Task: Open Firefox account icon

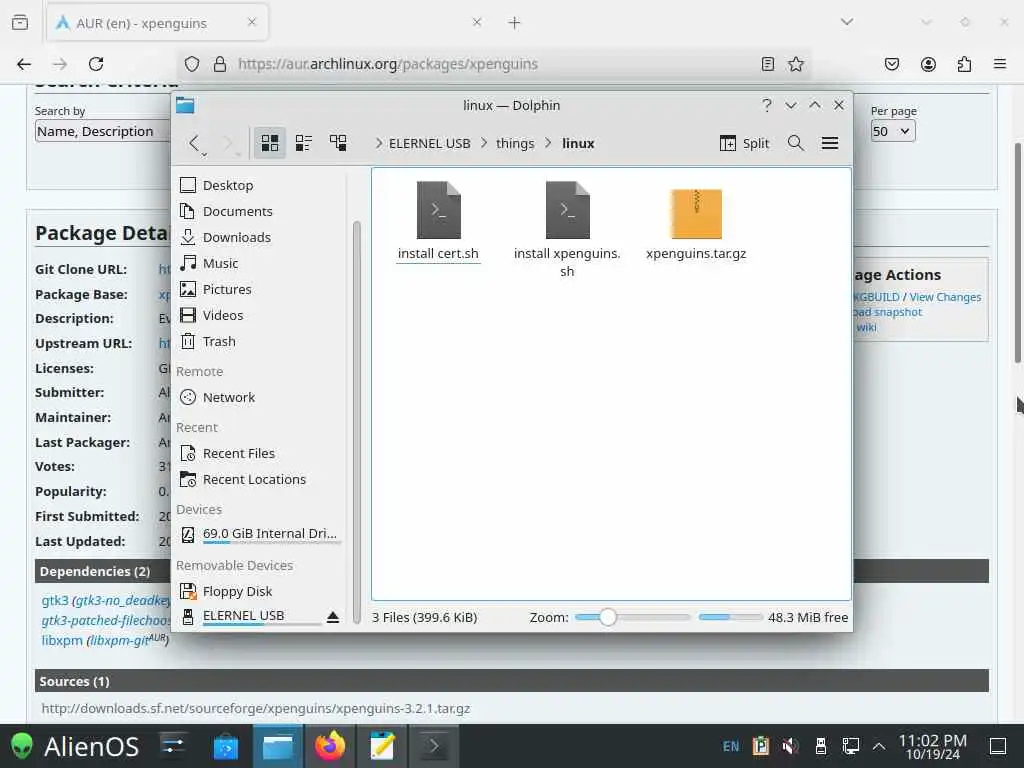Action: coord(928,64)
